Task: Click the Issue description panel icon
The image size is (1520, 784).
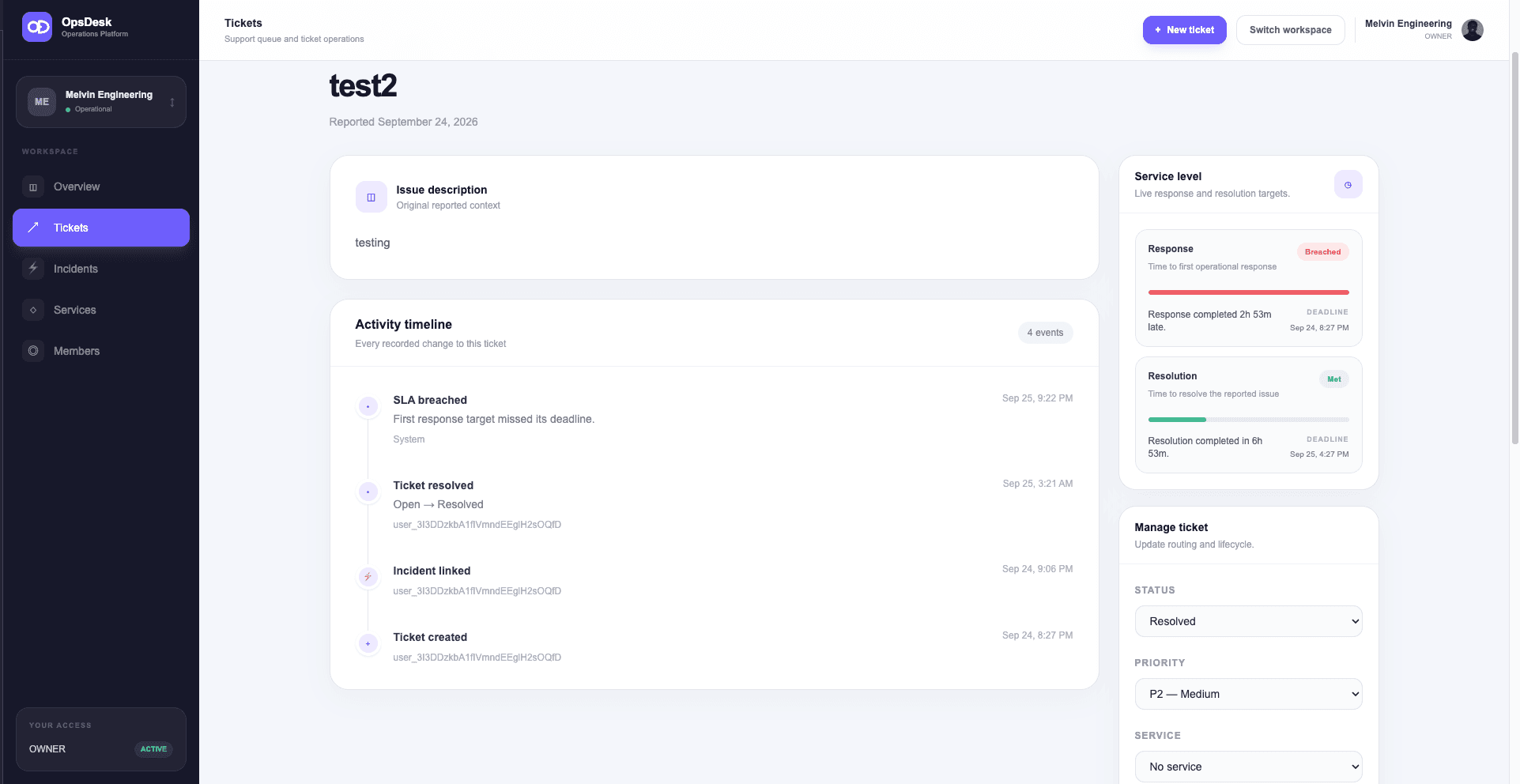Action: point(371,197)
